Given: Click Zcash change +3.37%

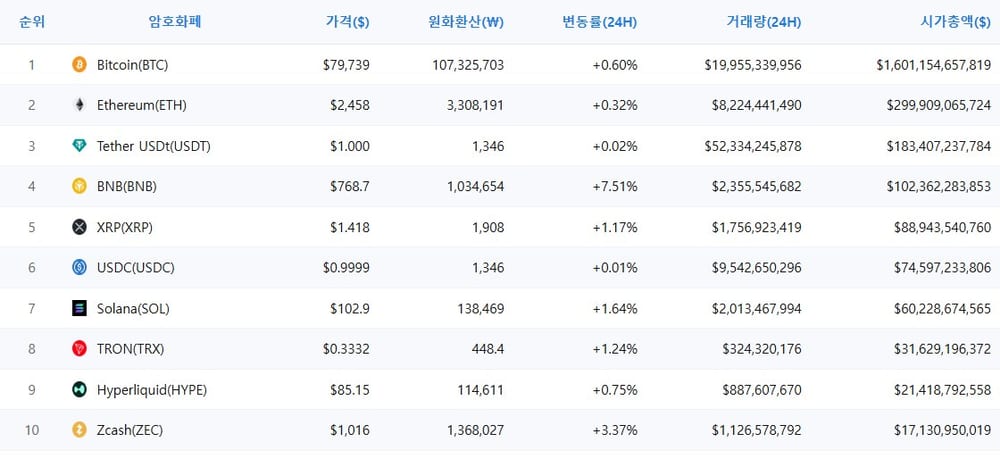Looking at the screenshot, I should point(615,430).
